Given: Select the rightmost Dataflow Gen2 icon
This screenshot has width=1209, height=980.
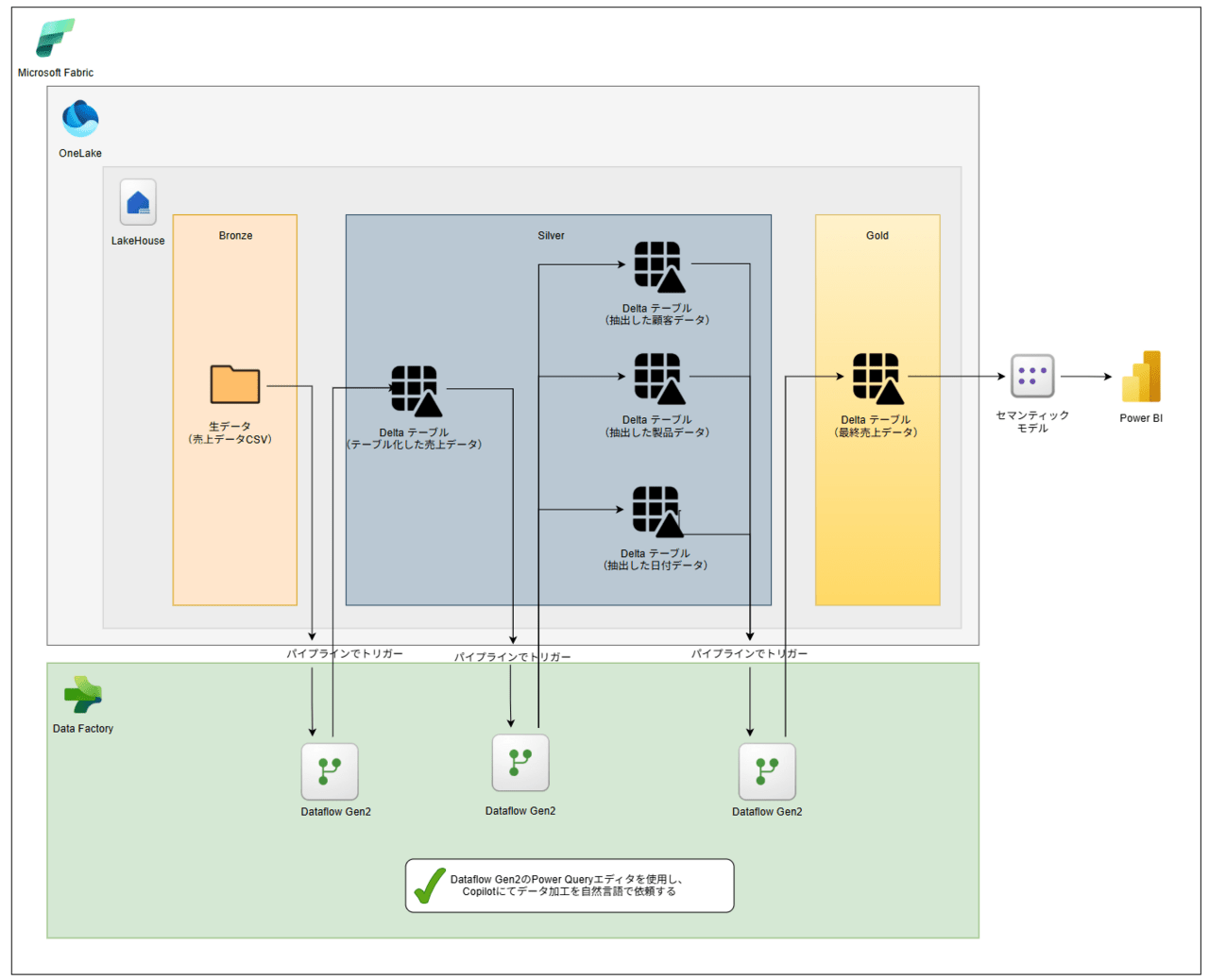Looking at the screenshot, I should [x=767, y=771].
